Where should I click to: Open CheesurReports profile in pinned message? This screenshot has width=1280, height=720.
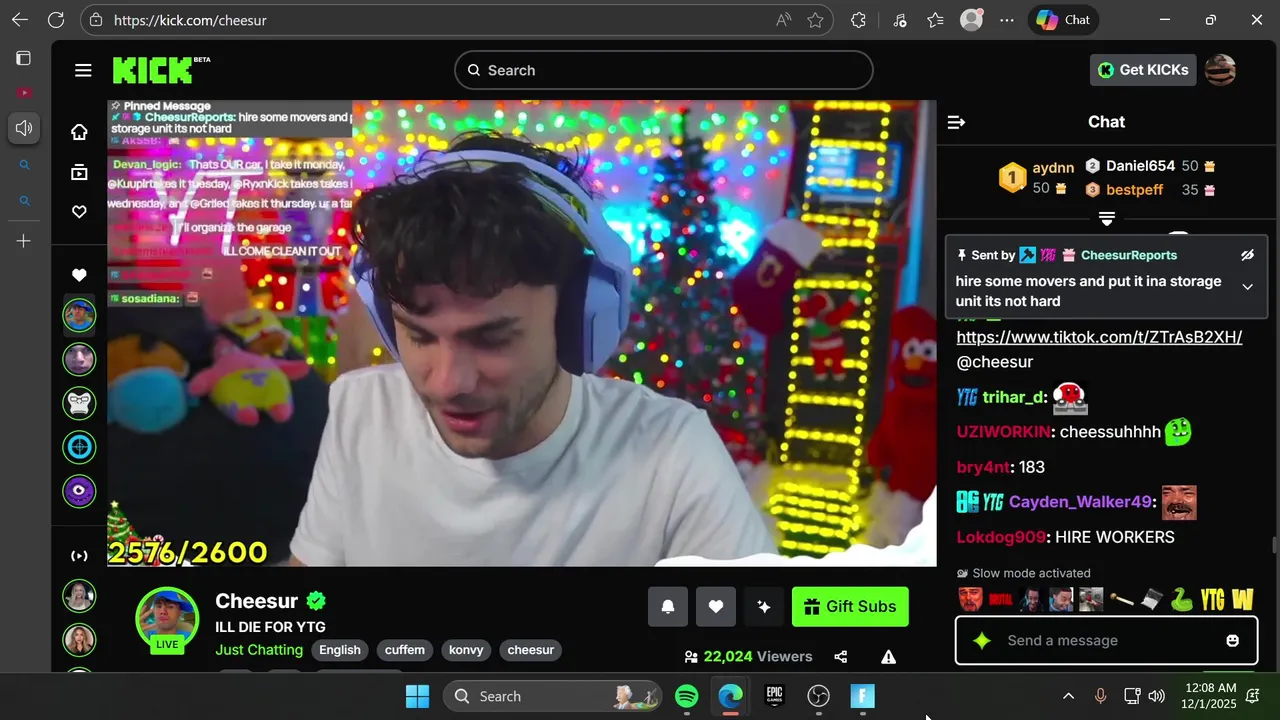pyautogui.click(x=1129, y=255)
